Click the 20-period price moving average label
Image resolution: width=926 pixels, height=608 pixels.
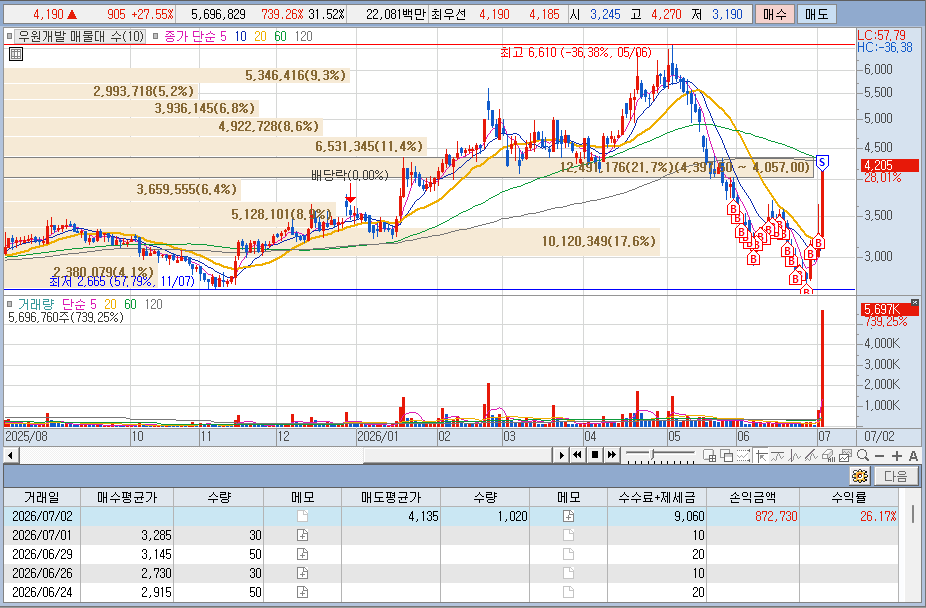pyautogui.click(x=260, y=37)
